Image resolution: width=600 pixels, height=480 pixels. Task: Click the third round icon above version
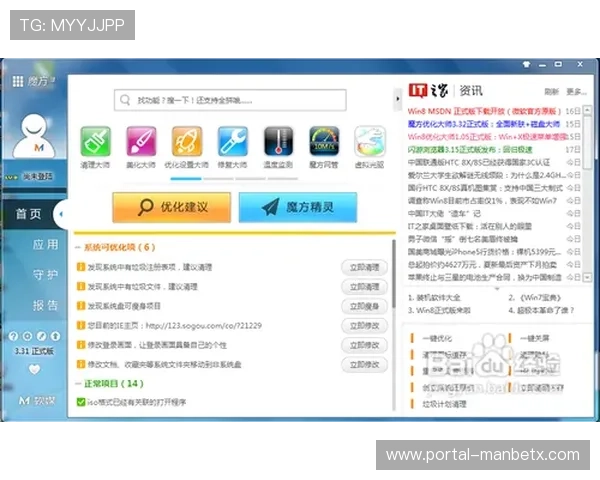pyautogui.click(x=41, y=336)
